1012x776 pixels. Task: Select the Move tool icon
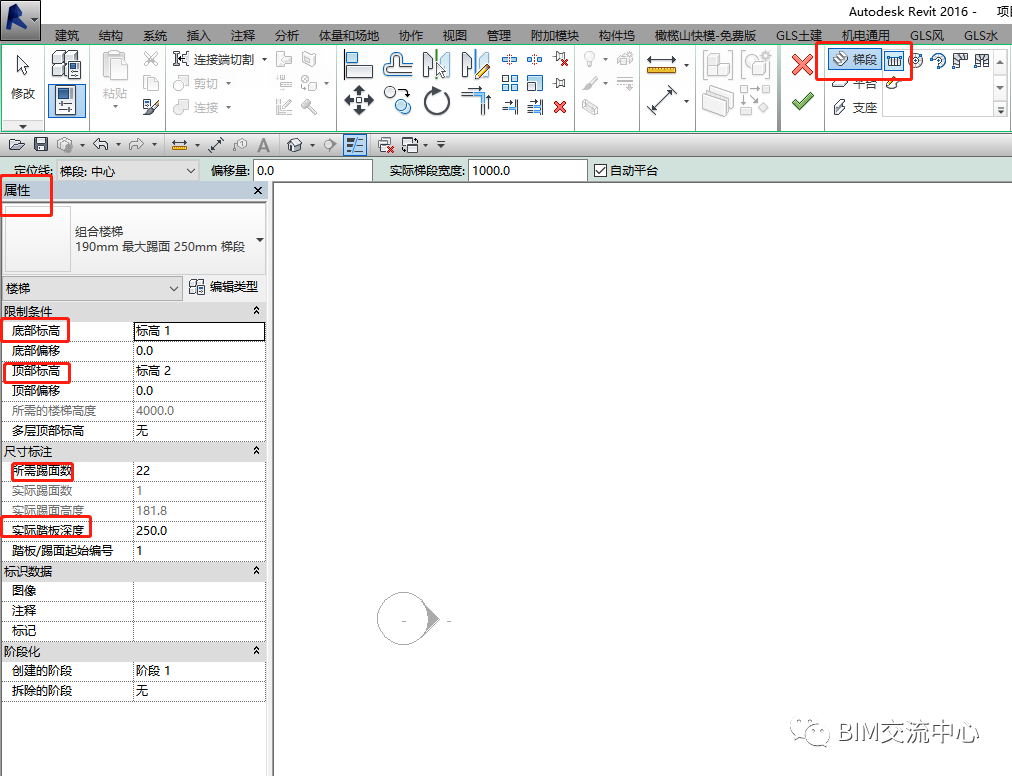coord(359,100)
